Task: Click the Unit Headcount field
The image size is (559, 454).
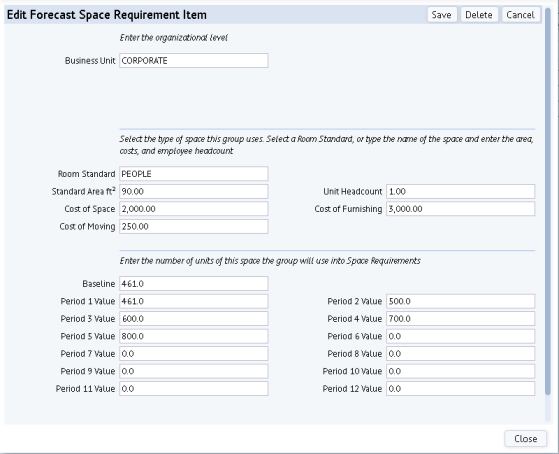Action: 461,192
